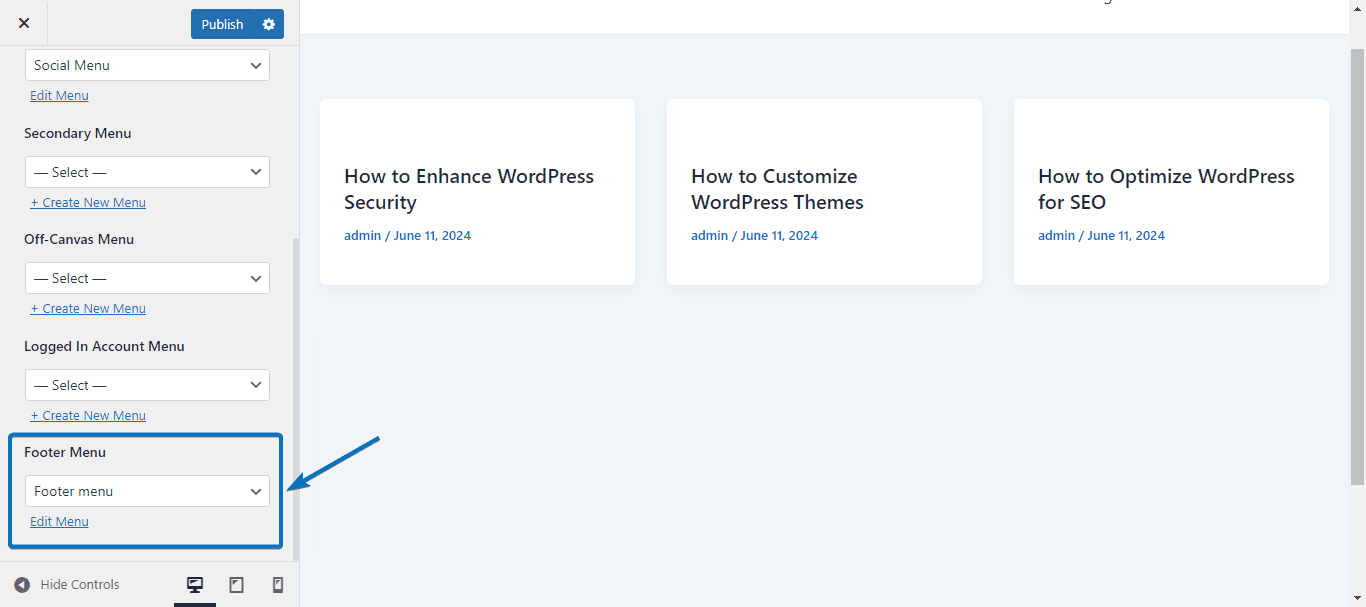Screen dimensions: 1366x607
Task: Collapse sidebar with Hide Controls arrow icon
Action: 22,585
